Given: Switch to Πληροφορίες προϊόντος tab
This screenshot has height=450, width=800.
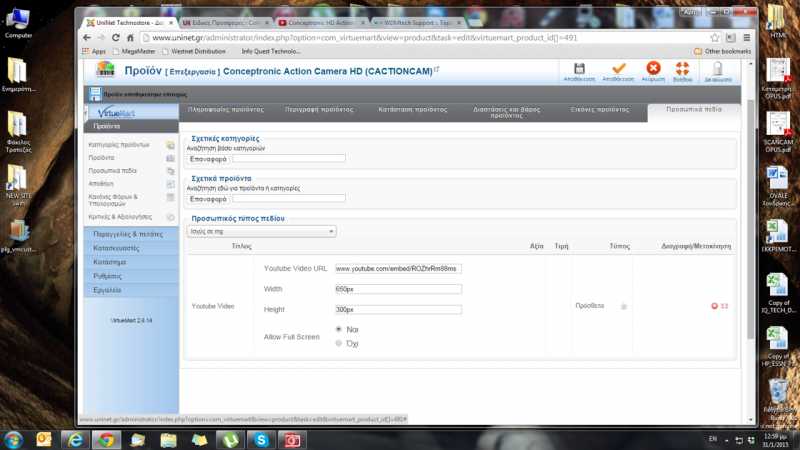Looking at the screenshot, I should [226, 110].
